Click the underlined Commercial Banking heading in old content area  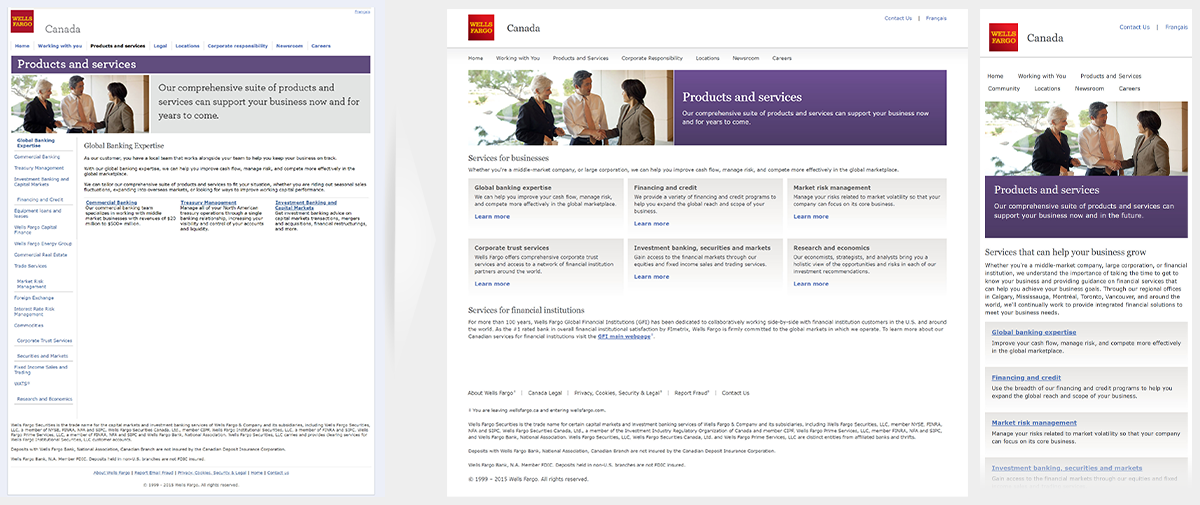[x=111, y=203]
